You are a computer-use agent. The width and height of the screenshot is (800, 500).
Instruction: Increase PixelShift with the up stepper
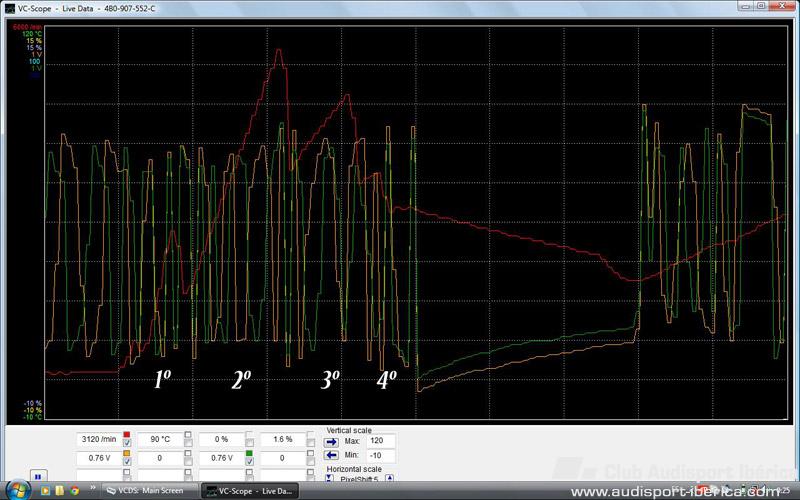tap(389, 478)
